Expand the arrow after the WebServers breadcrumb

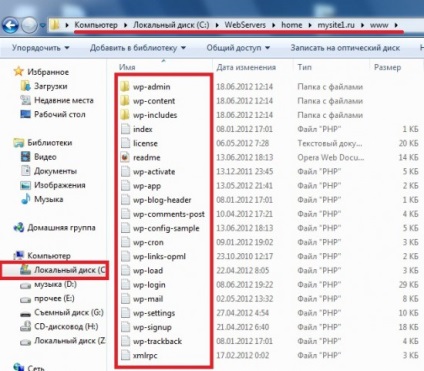(x=273, y=25)
